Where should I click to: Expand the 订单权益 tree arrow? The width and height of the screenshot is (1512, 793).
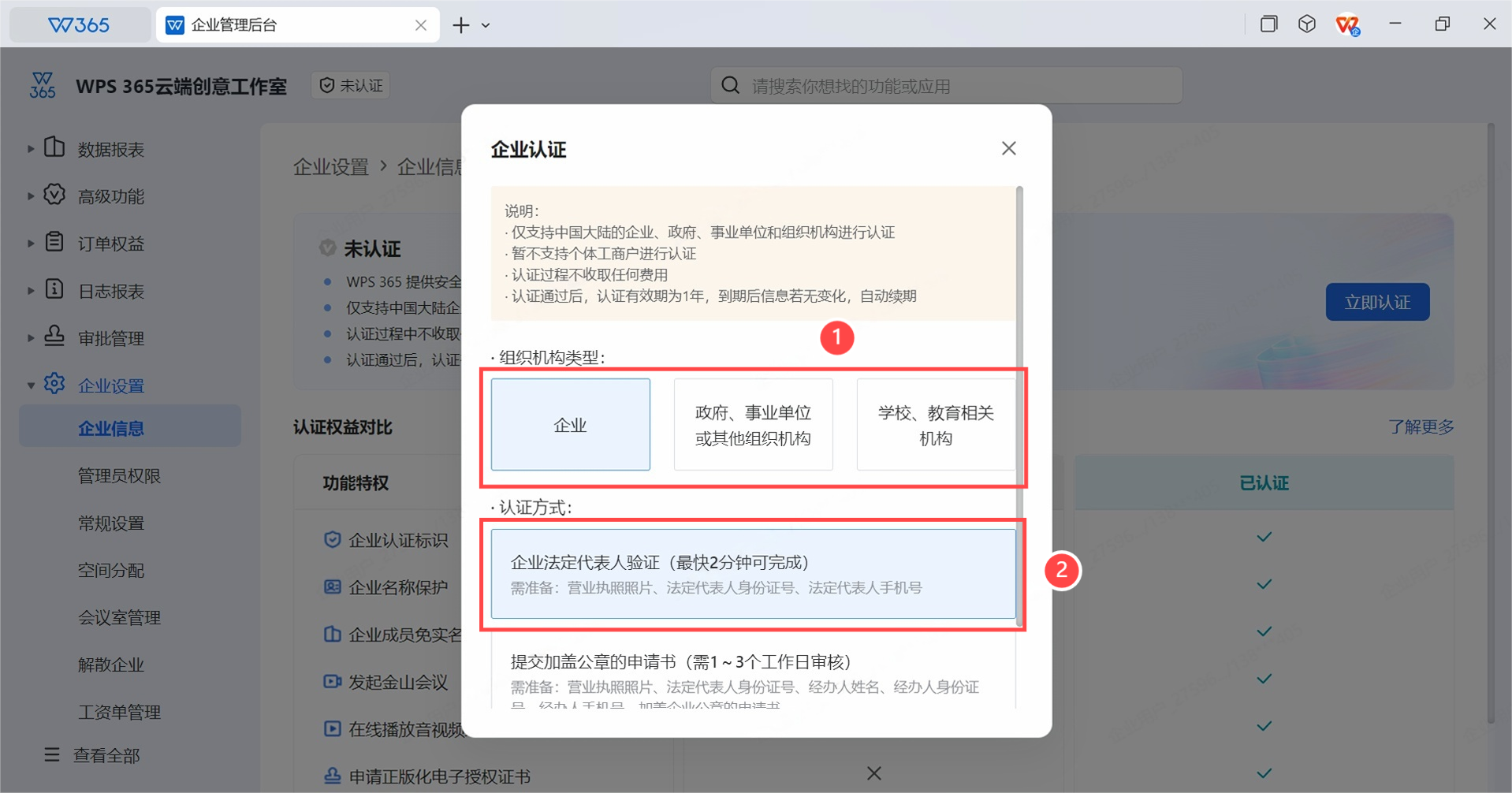coord(30,244)
